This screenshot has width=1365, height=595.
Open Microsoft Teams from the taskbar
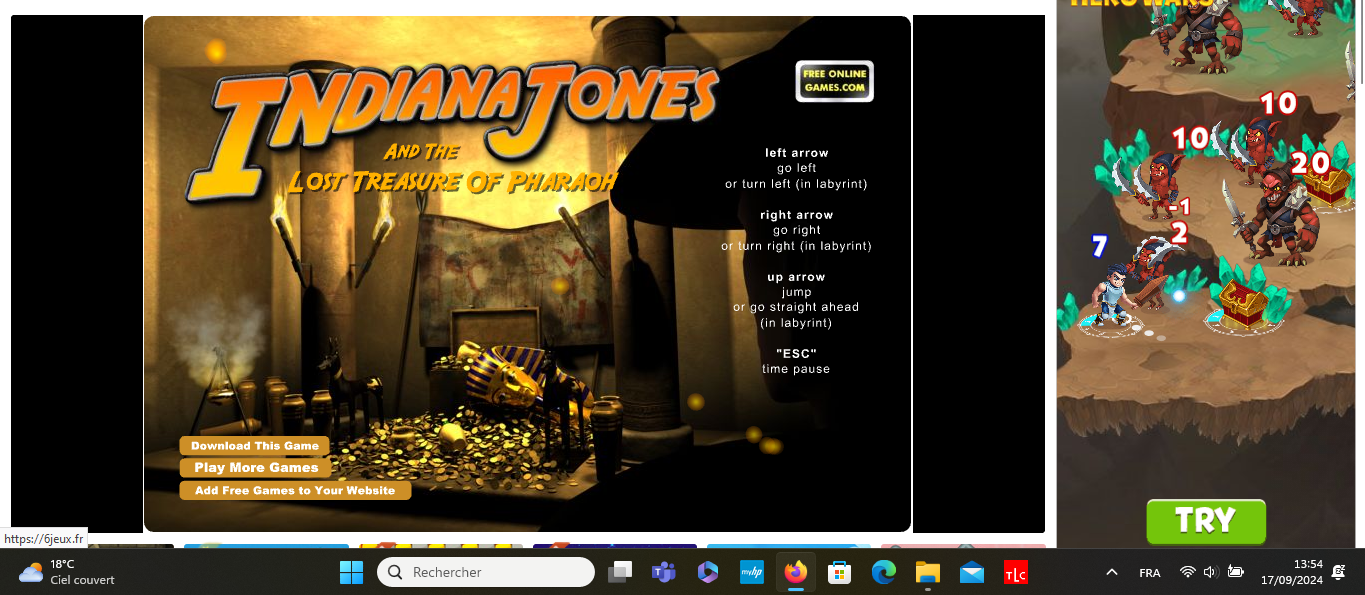[664, 572]
